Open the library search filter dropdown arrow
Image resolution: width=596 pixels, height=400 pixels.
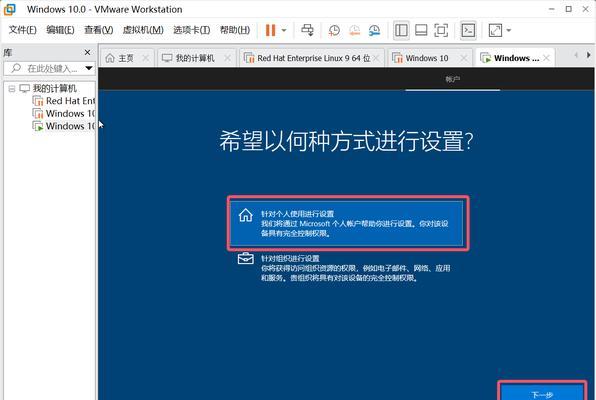click(89, 68)
